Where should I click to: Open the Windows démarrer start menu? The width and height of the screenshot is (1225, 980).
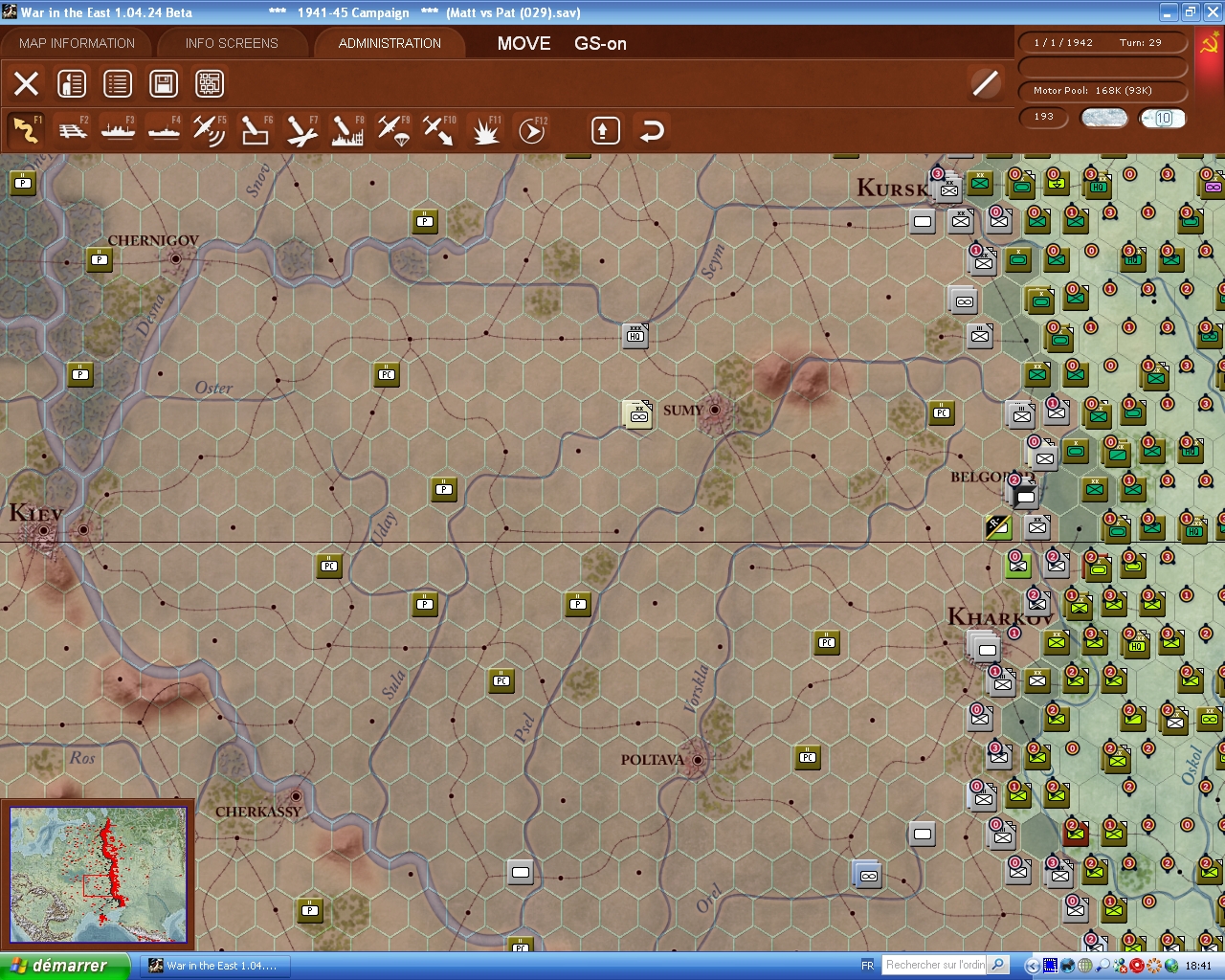(65, 966)
